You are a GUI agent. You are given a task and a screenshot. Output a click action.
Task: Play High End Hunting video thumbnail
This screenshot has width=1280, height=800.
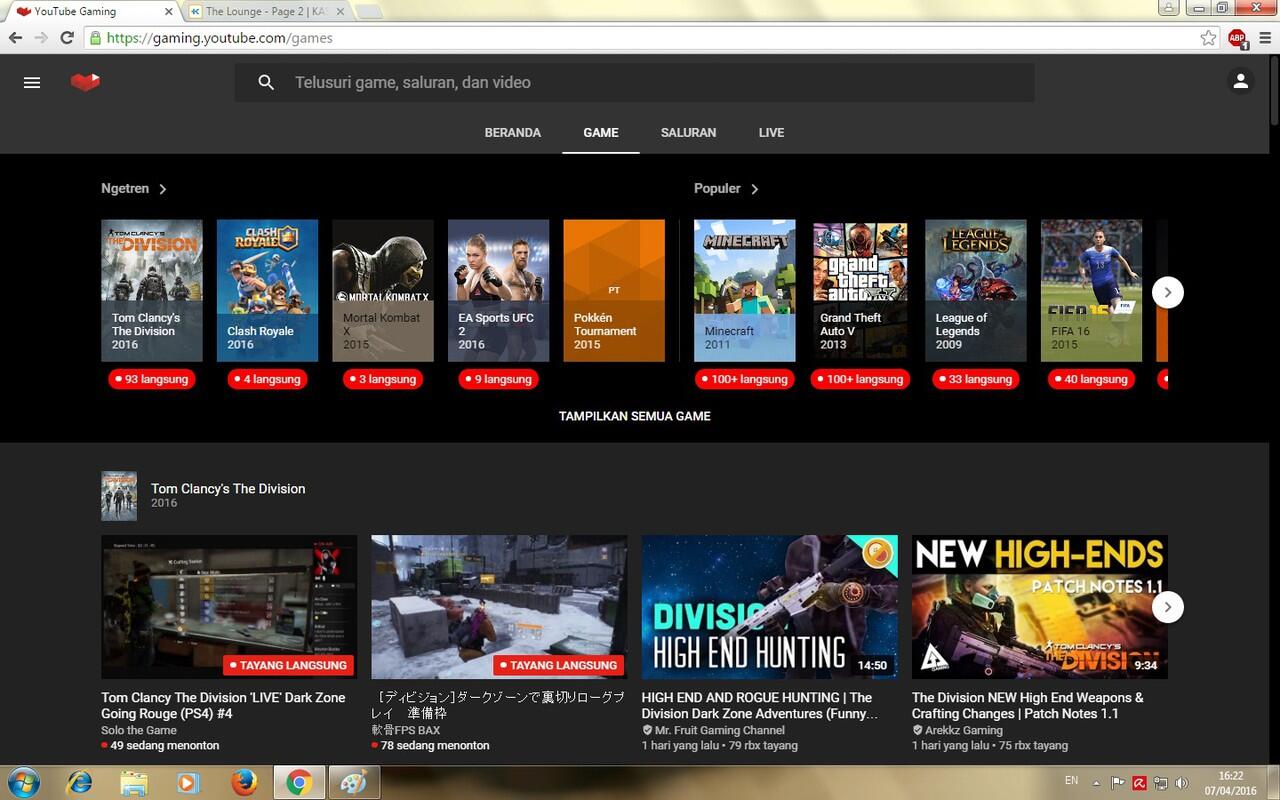coord(769,607)
